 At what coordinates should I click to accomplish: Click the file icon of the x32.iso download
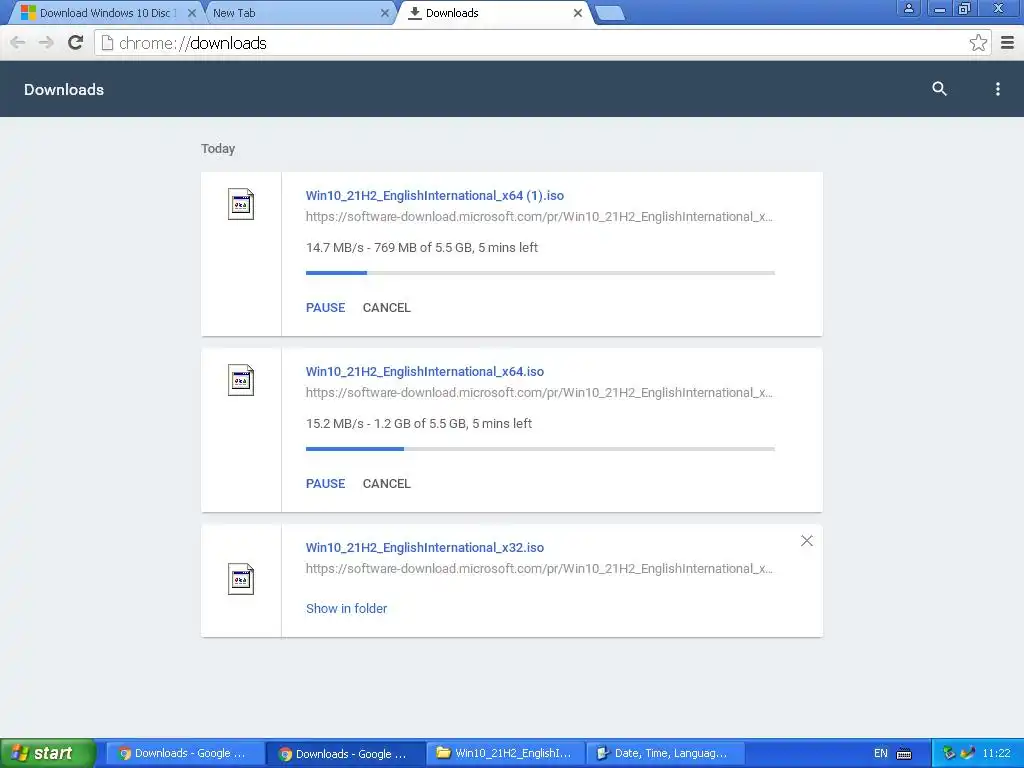[x=241, y=579]
